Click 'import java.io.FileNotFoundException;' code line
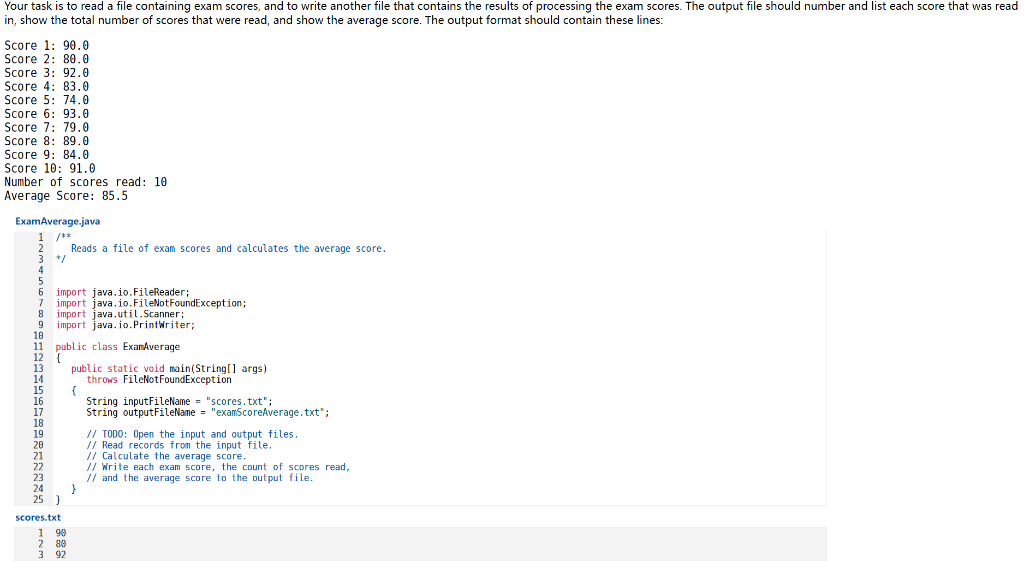The width and height of the screenshot is (1024, 561). click(151, 303)
